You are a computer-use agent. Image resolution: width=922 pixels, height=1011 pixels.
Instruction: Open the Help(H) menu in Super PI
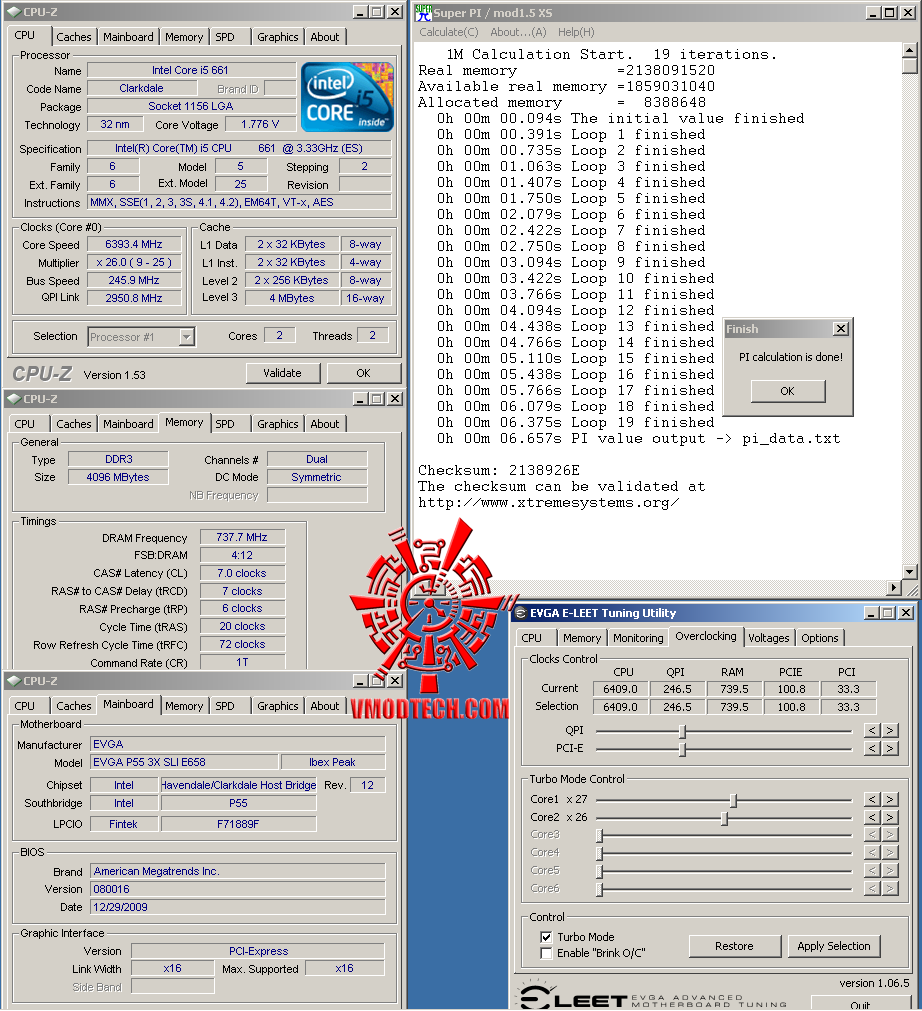point(576,32)
